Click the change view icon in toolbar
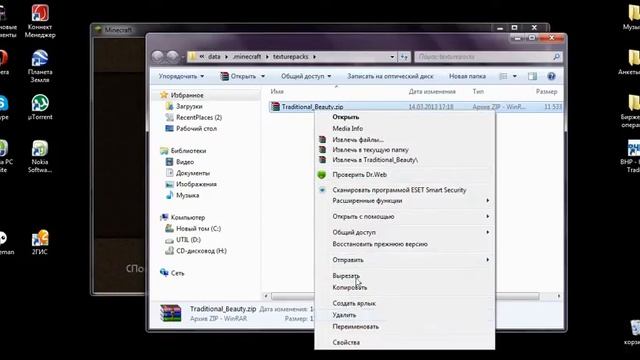 (503, 76)
